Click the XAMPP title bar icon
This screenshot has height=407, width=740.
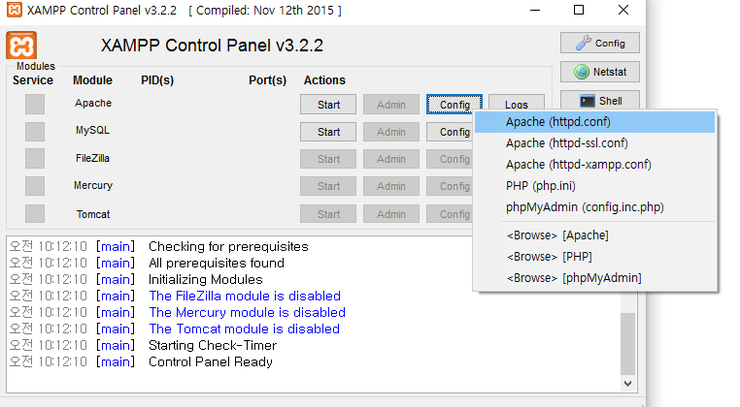click(14, 10)
